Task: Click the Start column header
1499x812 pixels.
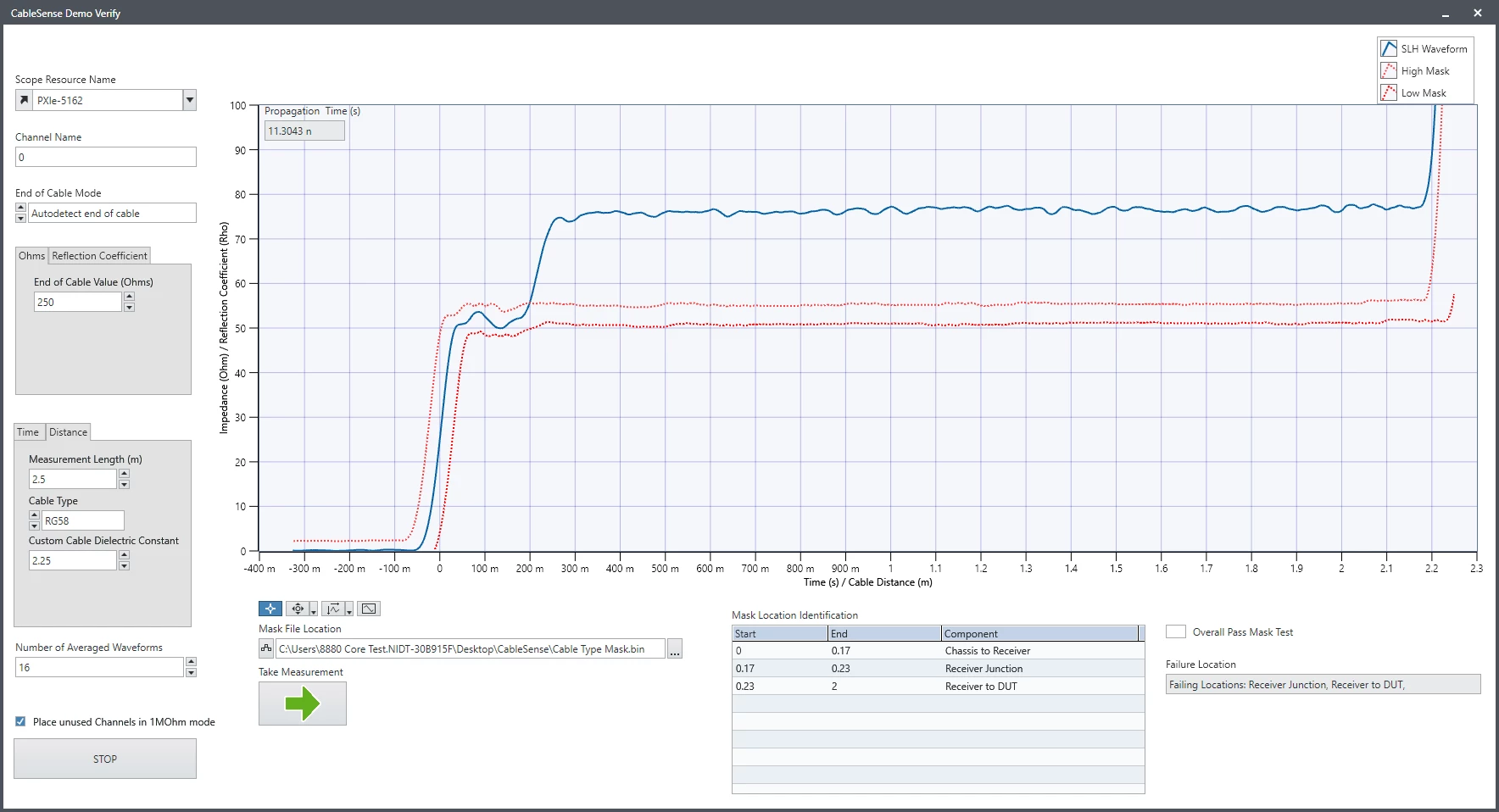Action: 780,633
